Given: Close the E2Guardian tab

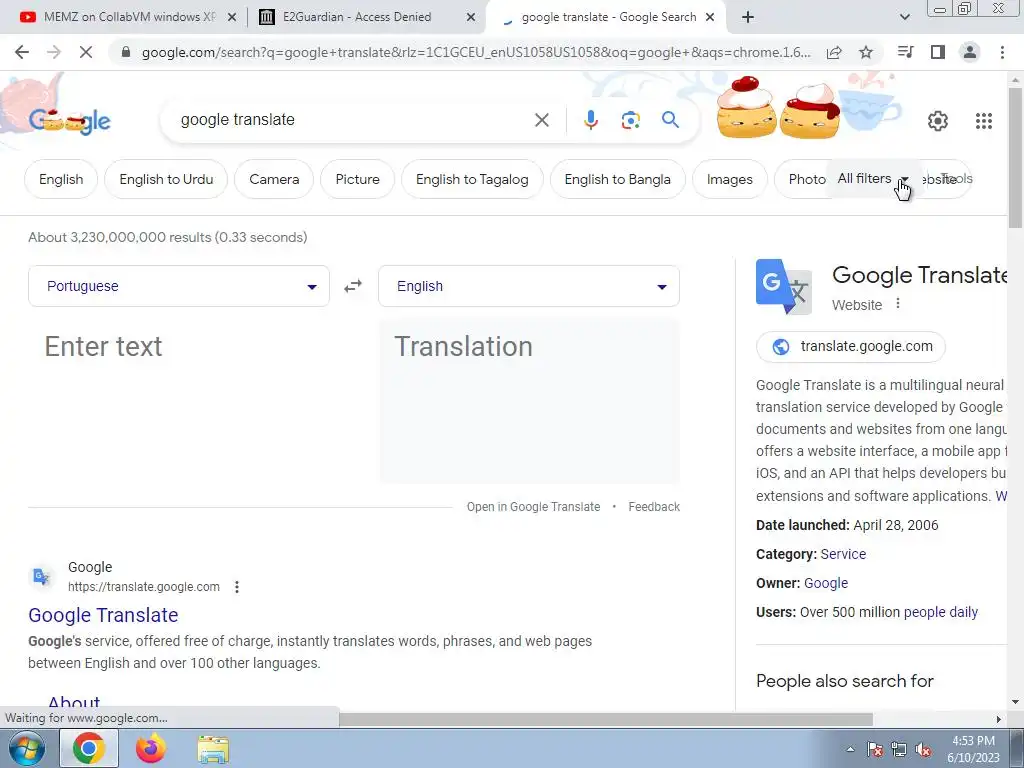Looking at the screenshot, I should [471, 18].
